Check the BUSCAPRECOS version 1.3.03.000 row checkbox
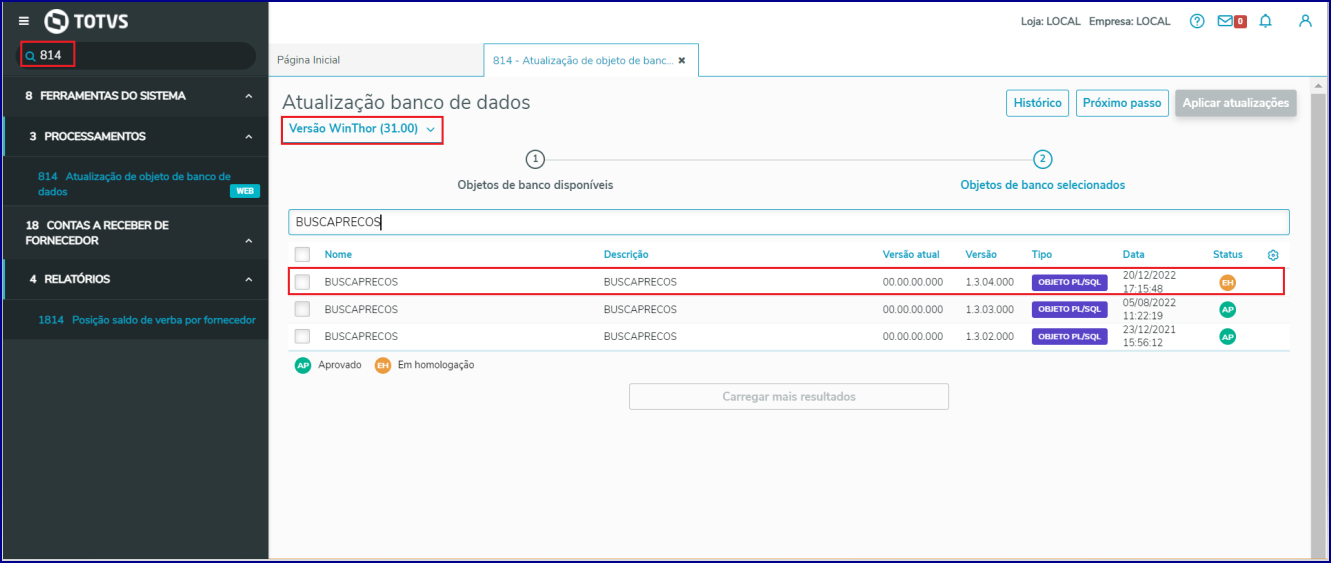The width and height of the screenshot is (1331, 563). click(302, 309)
